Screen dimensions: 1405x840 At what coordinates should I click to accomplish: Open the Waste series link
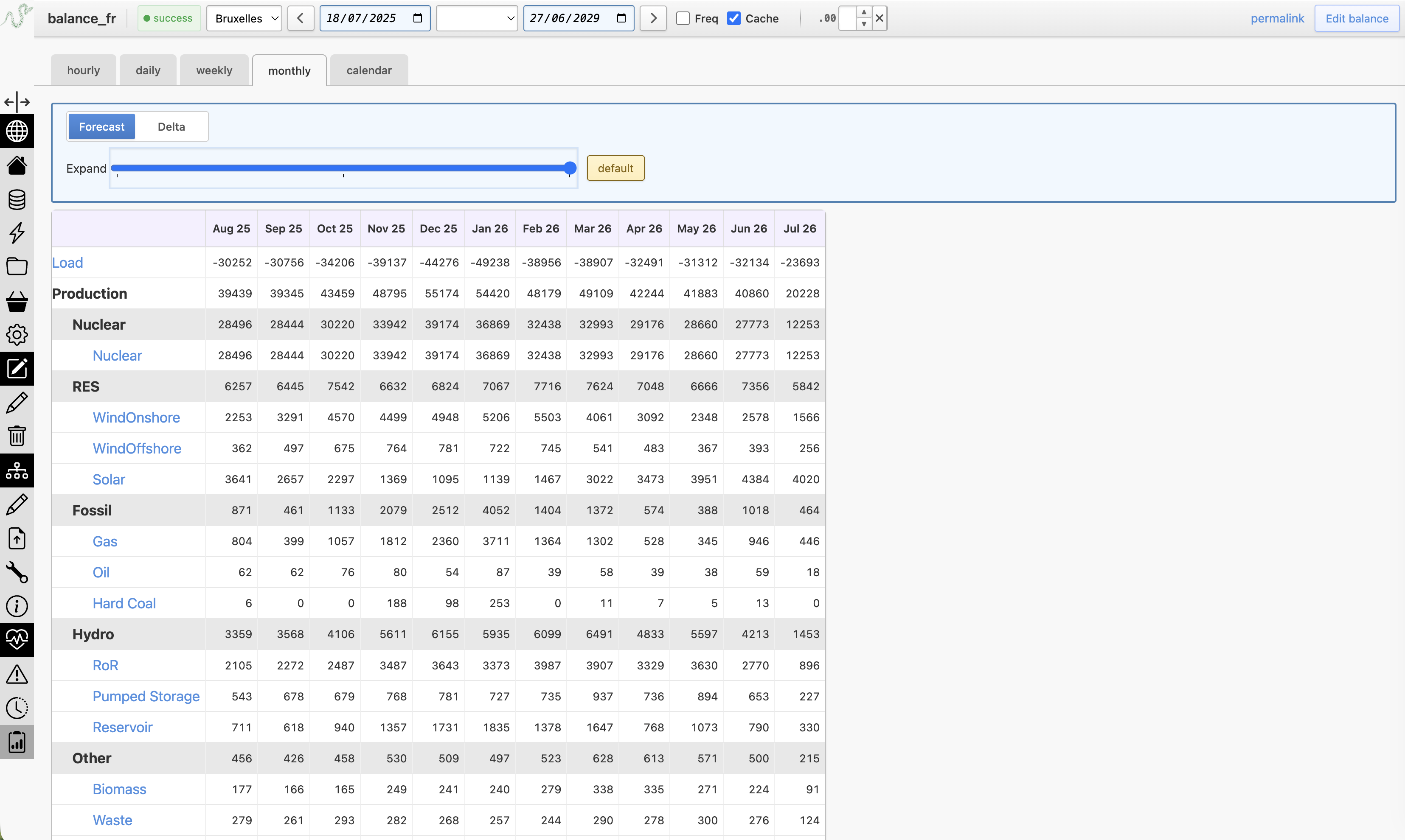coord(112,820)
